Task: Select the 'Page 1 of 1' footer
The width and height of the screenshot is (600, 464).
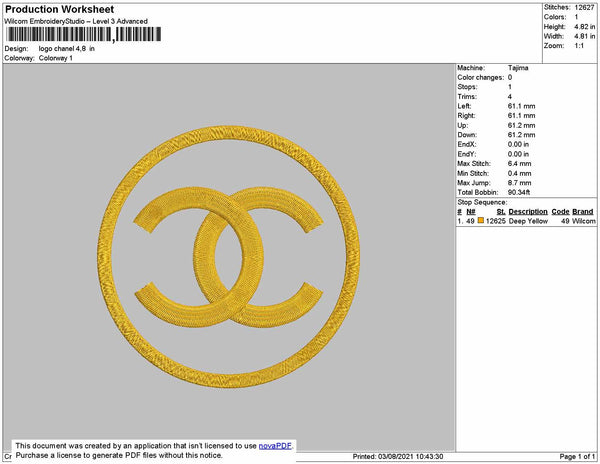Action: (577, 456)
